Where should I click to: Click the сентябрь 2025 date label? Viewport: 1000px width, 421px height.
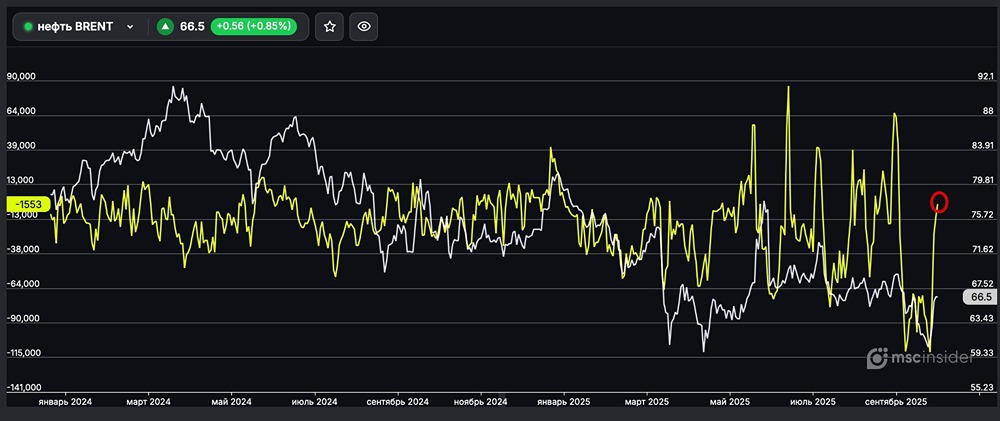pyautogui.click(x=897, y=401)
